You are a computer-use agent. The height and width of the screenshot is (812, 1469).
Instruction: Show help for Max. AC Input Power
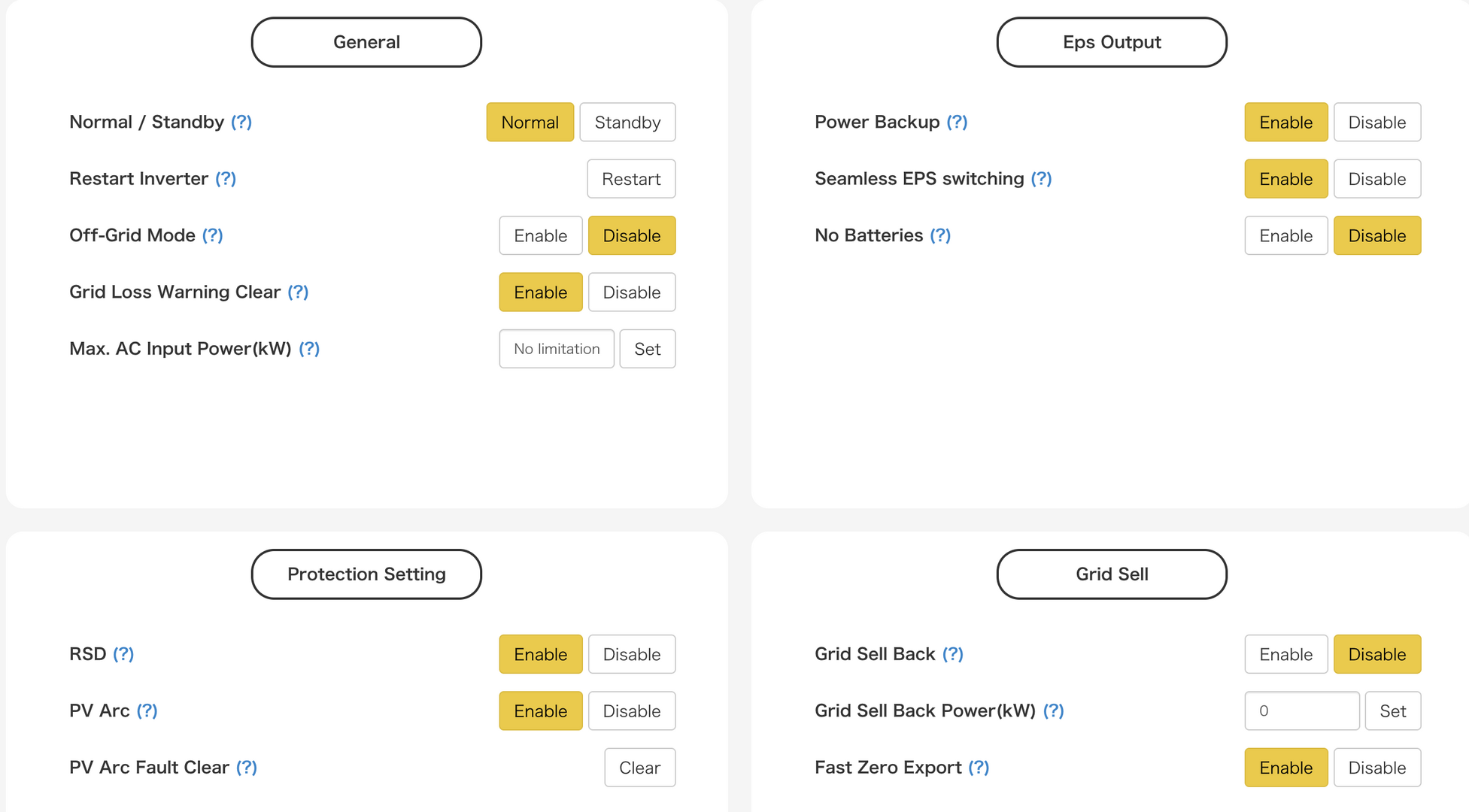coord(309,349)
